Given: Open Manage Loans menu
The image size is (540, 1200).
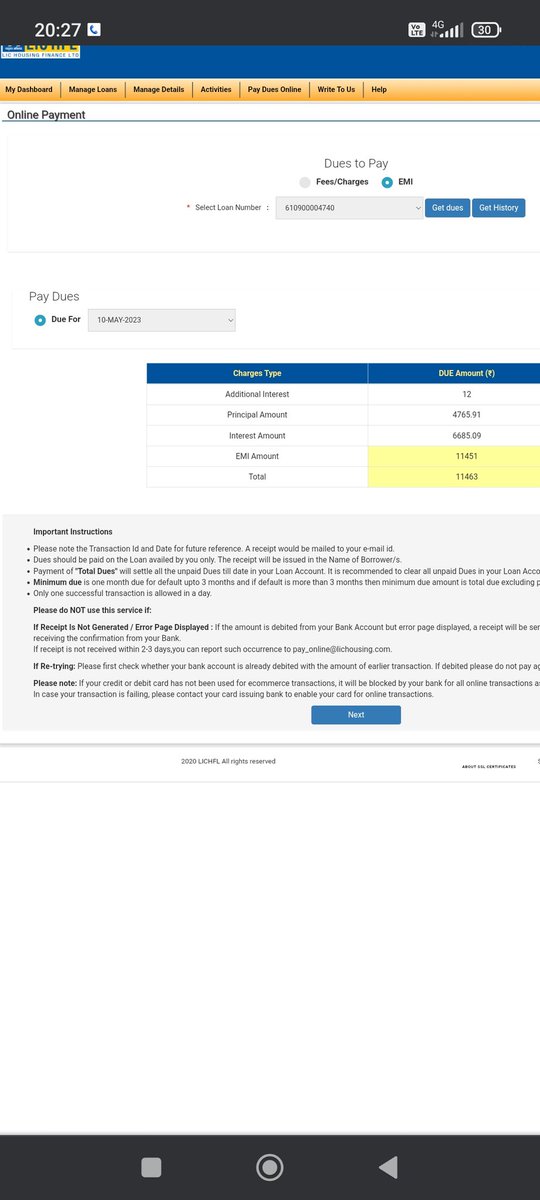Looking at the screenshot, I should (93, 90).
